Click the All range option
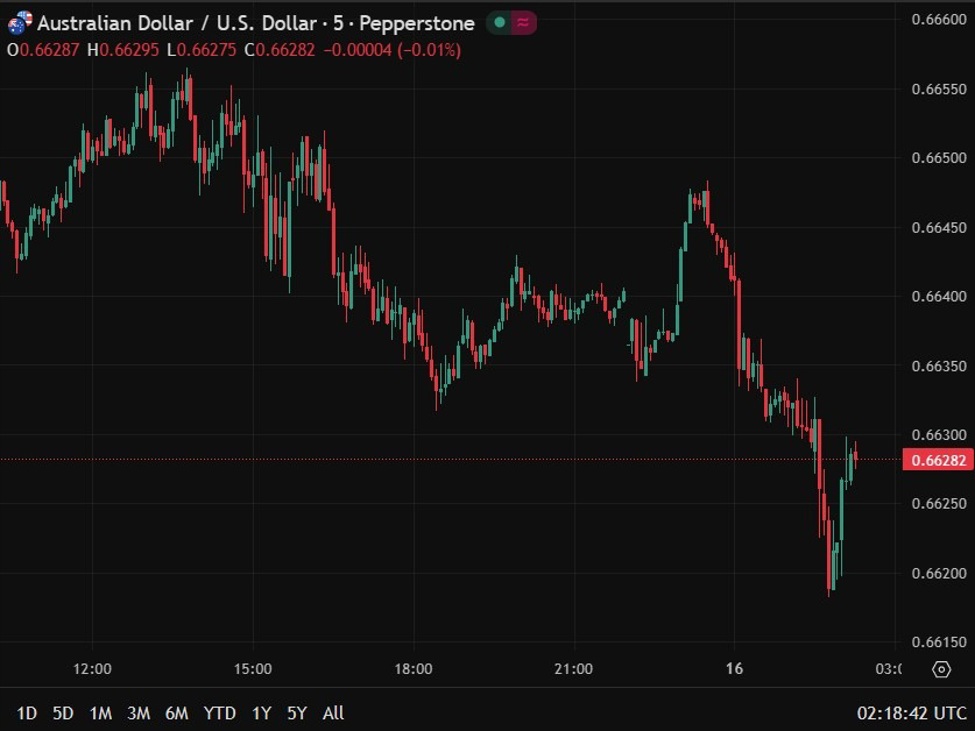This screenshot has height=731, width=975. point(333,713)
